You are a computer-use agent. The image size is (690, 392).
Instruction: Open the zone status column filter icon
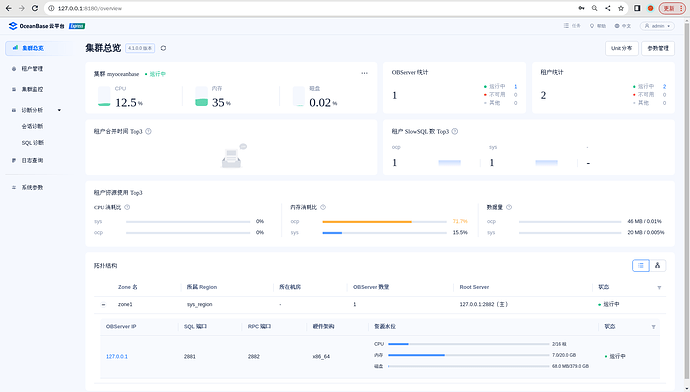tap(659, 288)
